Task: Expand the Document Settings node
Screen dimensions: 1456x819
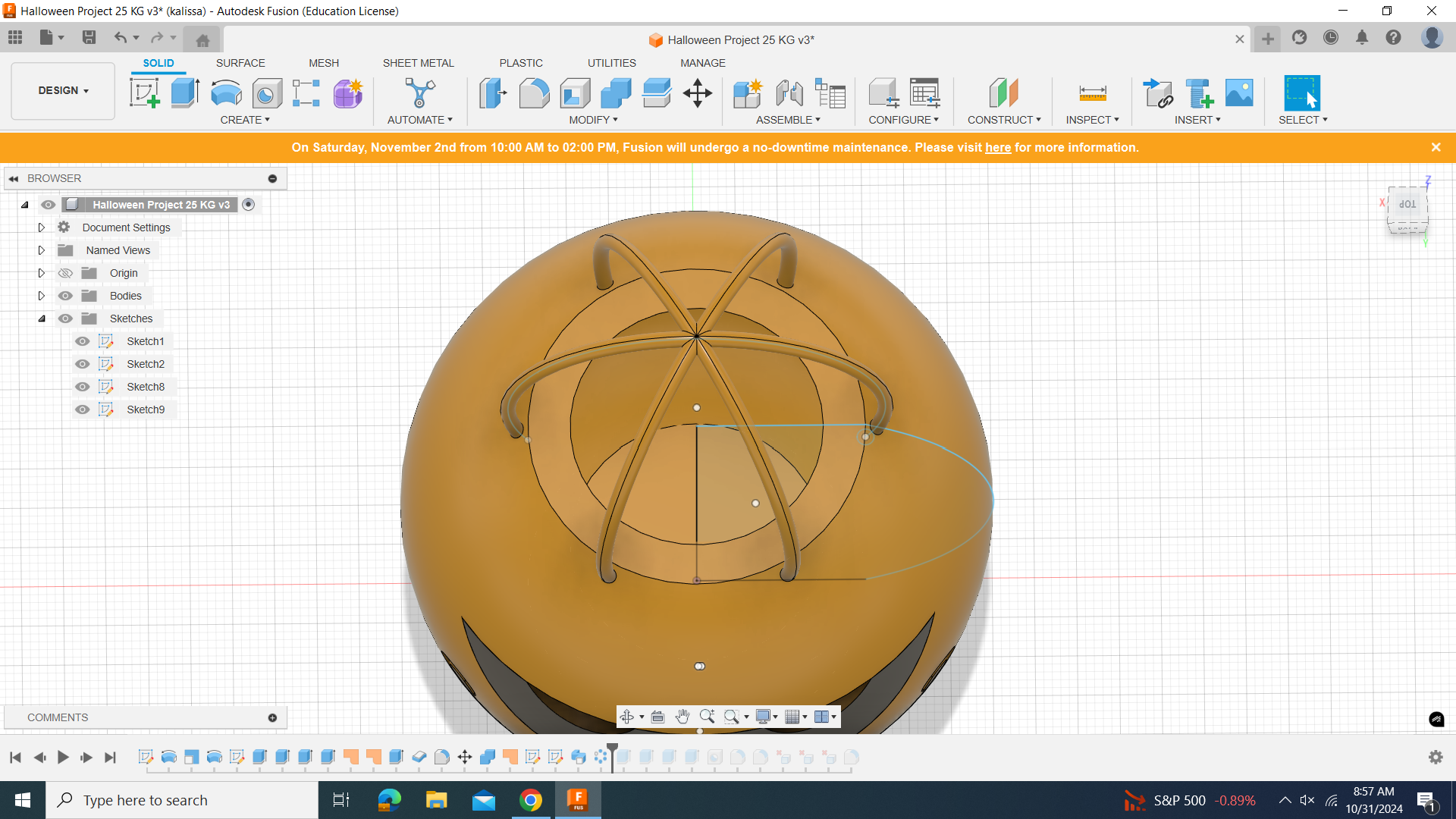Action: coord(42,227)
